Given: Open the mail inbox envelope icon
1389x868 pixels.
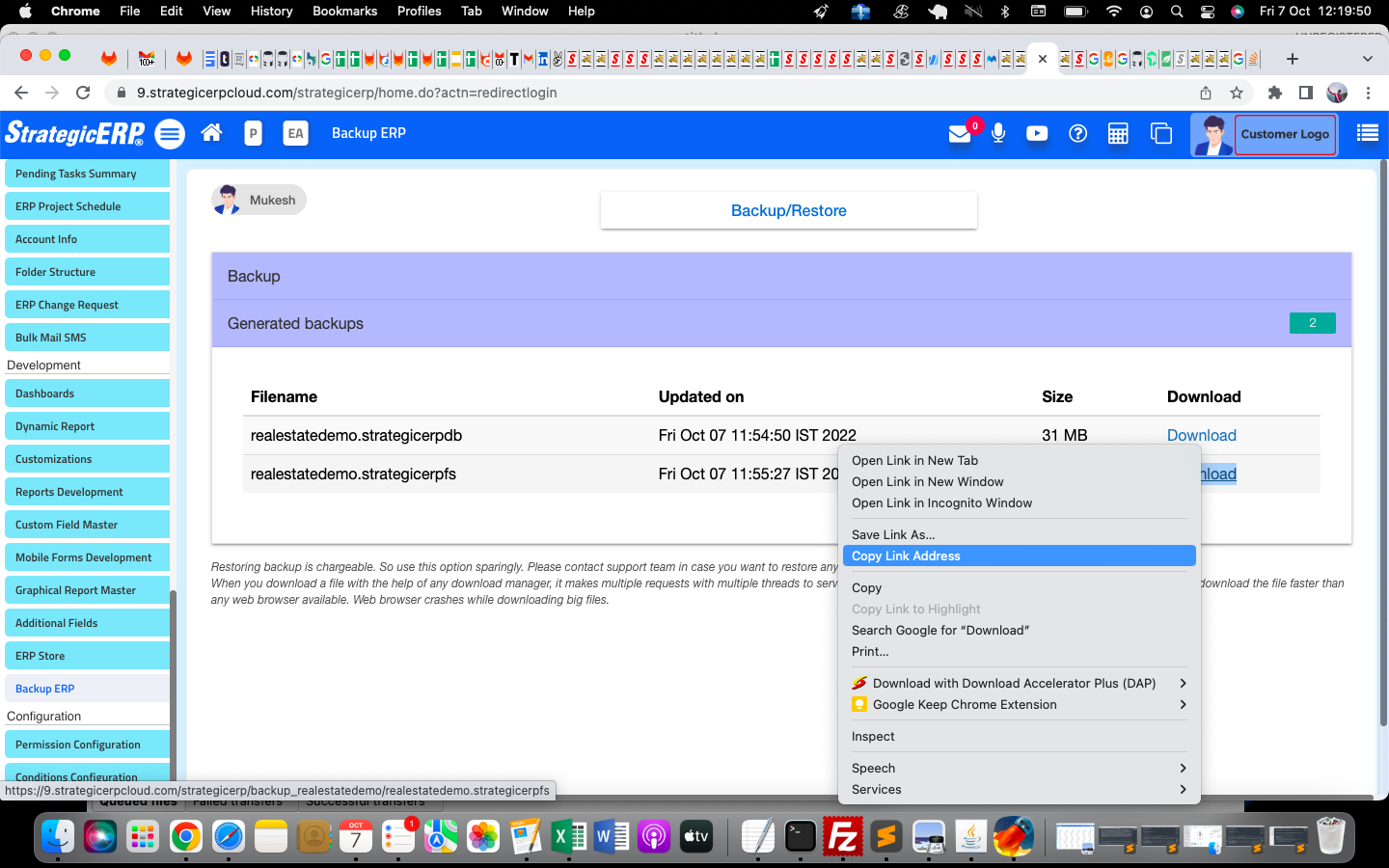Looking at the screenshot, I should 960,134.
